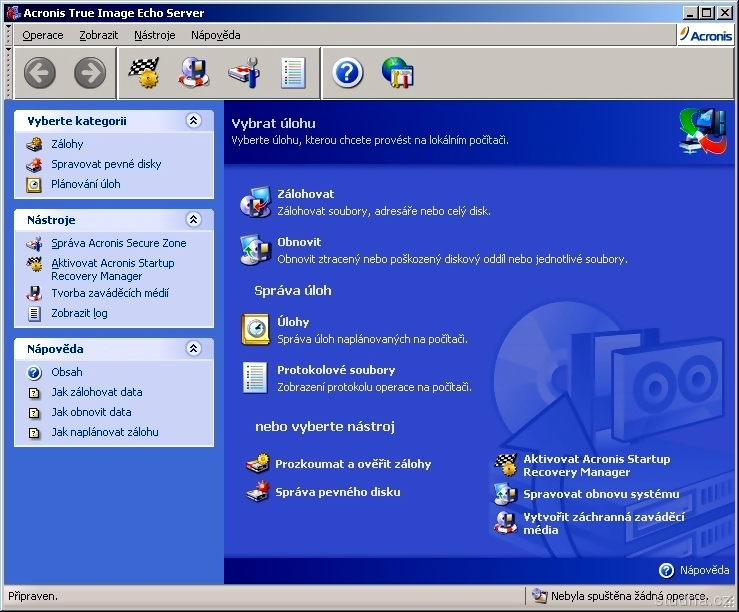Click the Forward arrow toolbar button
Screen dimensions: 739x612
[x=90, y=73]
